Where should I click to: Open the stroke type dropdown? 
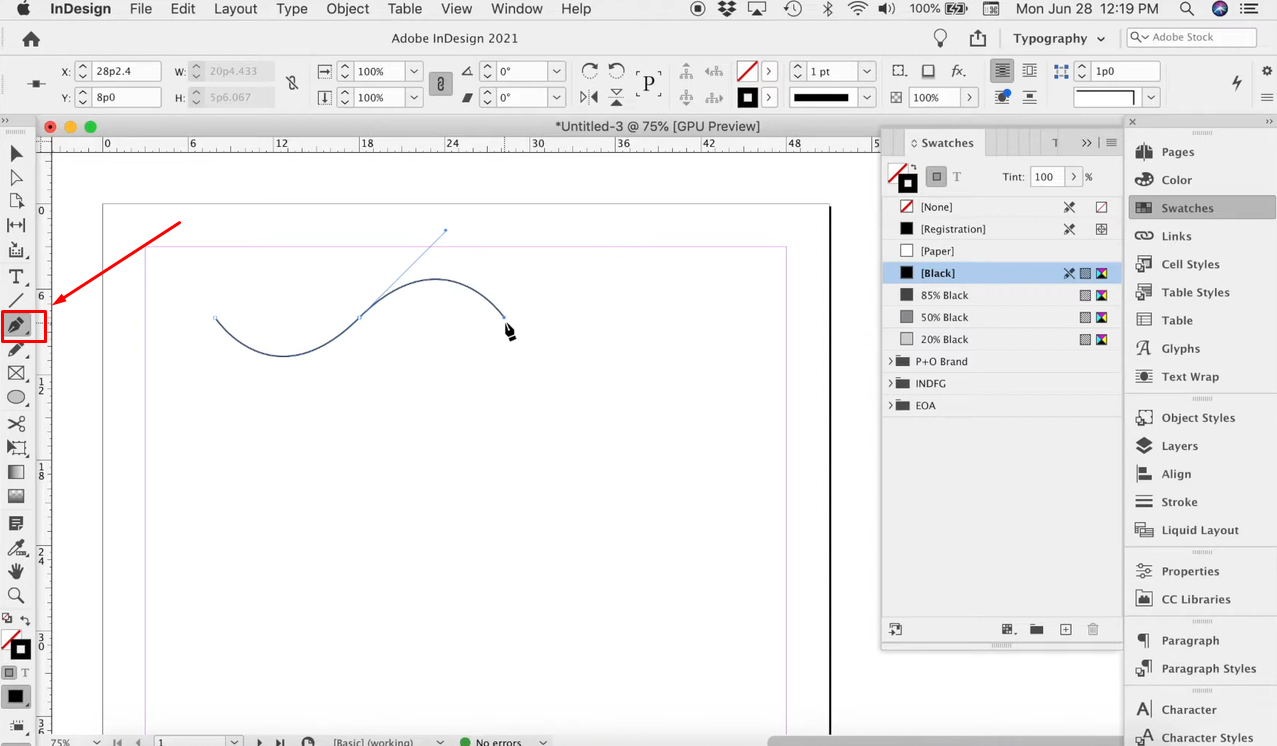click(867, 97)
